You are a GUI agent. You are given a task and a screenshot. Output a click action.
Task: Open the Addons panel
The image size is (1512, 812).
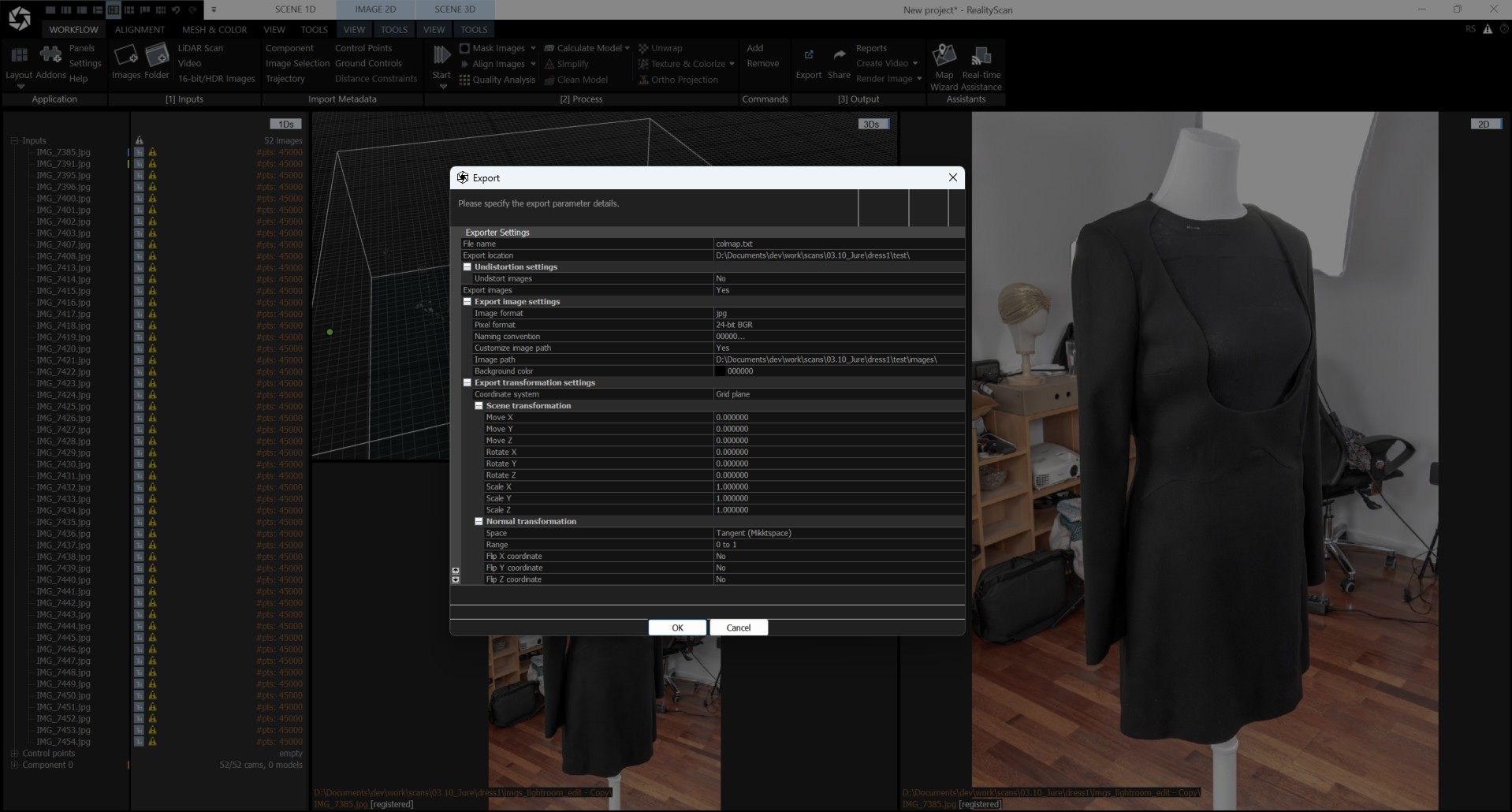[x=50, y=55]
